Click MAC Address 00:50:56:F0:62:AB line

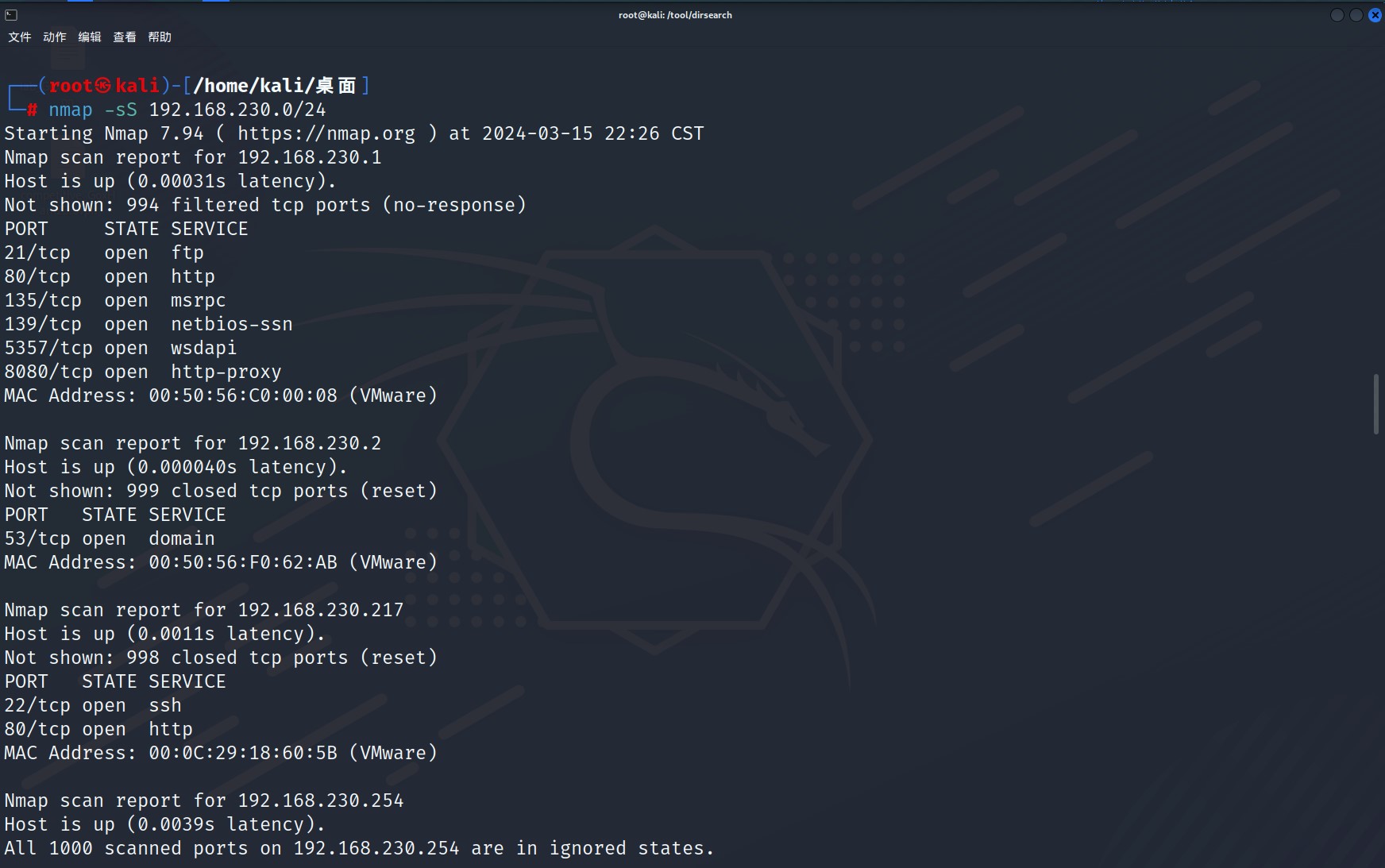(x=221, y=562)
